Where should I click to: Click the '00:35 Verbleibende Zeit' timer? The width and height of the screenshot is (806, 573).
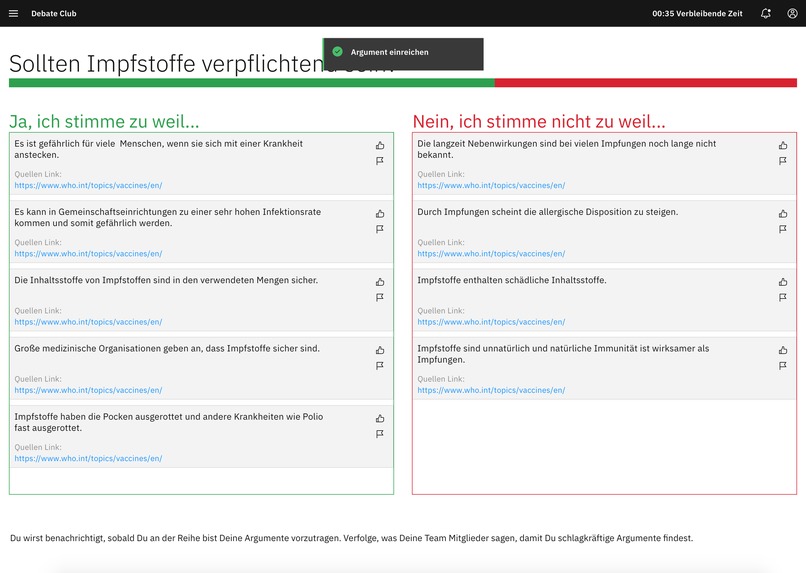[697, 13]
